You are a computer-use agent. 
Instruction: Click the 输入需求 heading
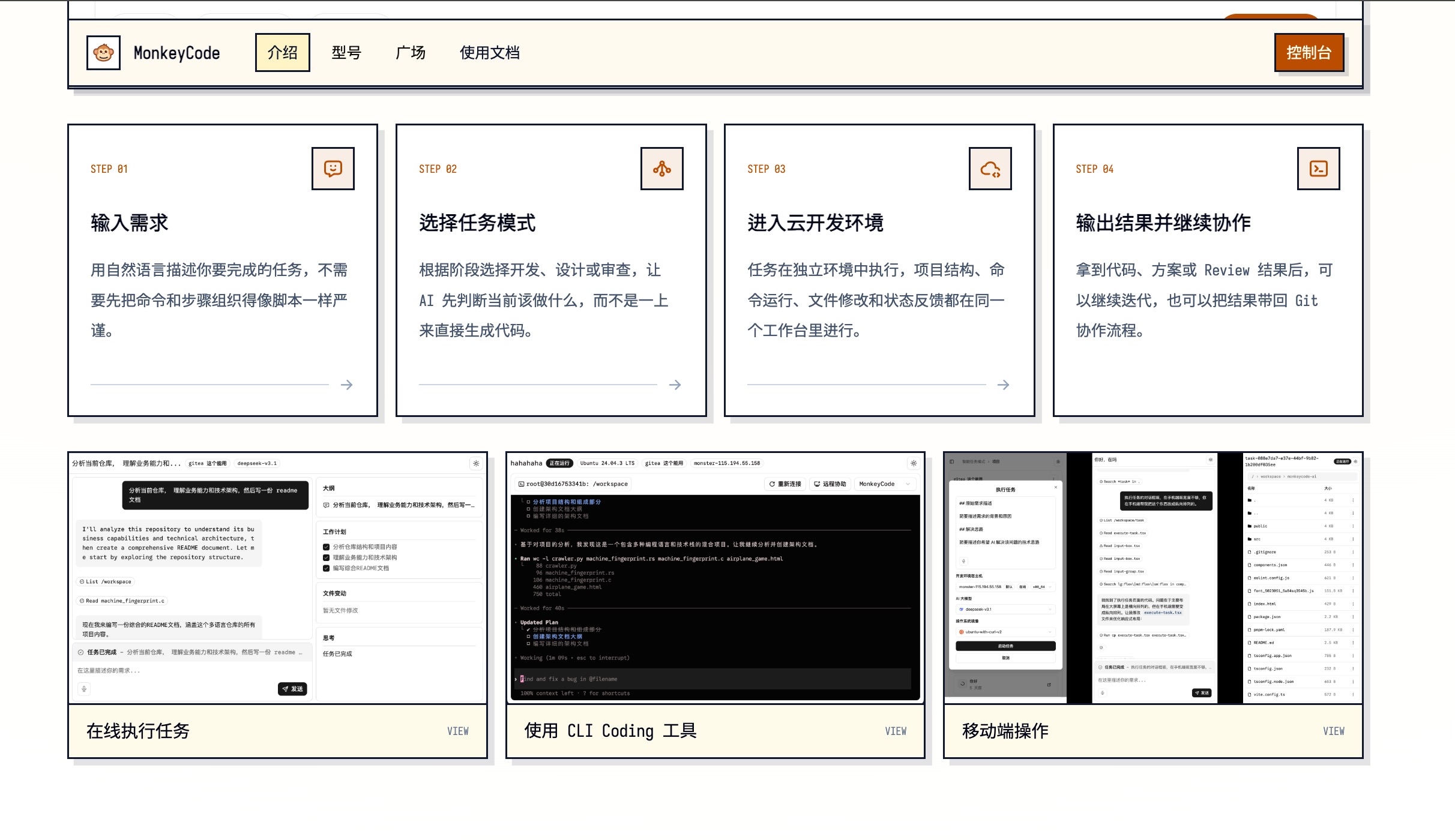[x=129, y=223]
